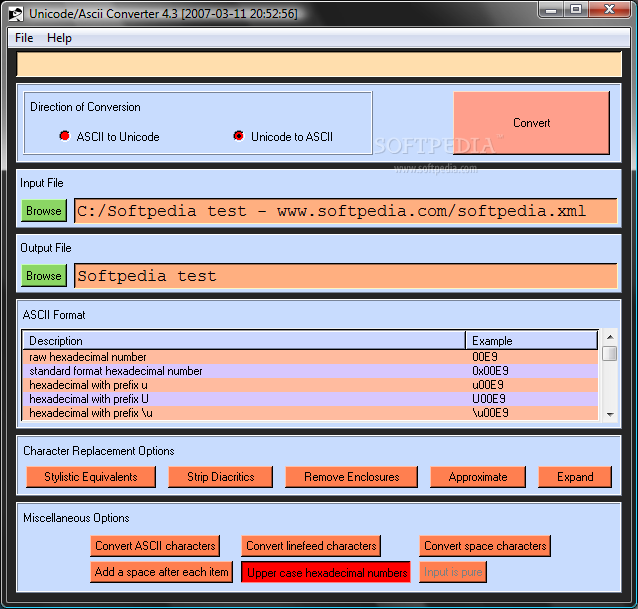
Task: Click the disabled Input is pure button
Action: point(453,572)
